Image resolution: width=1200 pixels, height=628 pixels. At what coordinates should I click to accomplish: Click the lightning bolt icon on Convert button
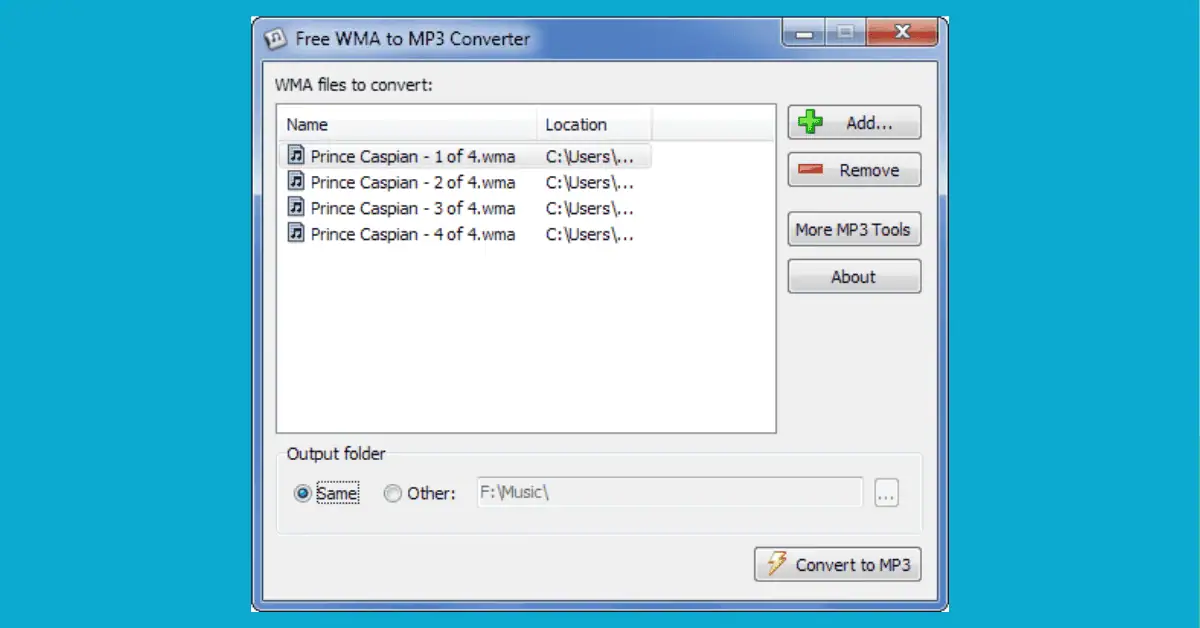pos(777,564)
